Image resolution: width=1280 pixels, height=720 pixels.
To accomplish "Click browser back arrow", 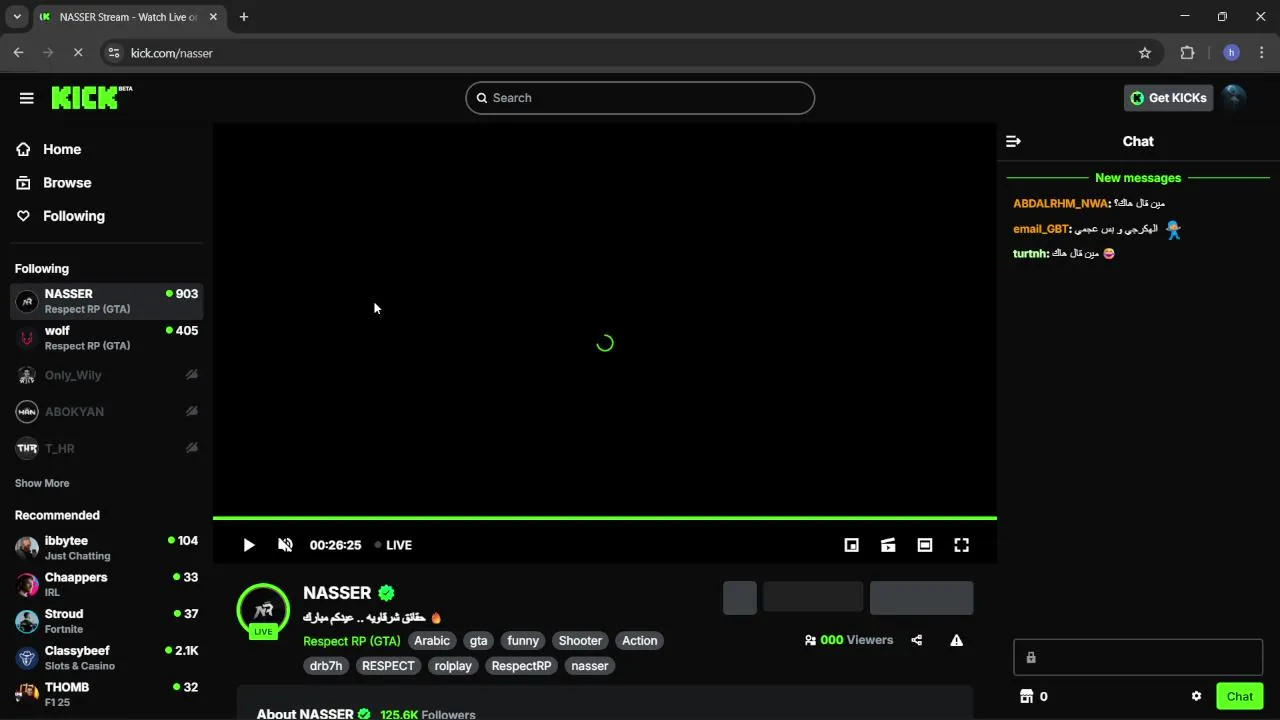I will (18, 53).
